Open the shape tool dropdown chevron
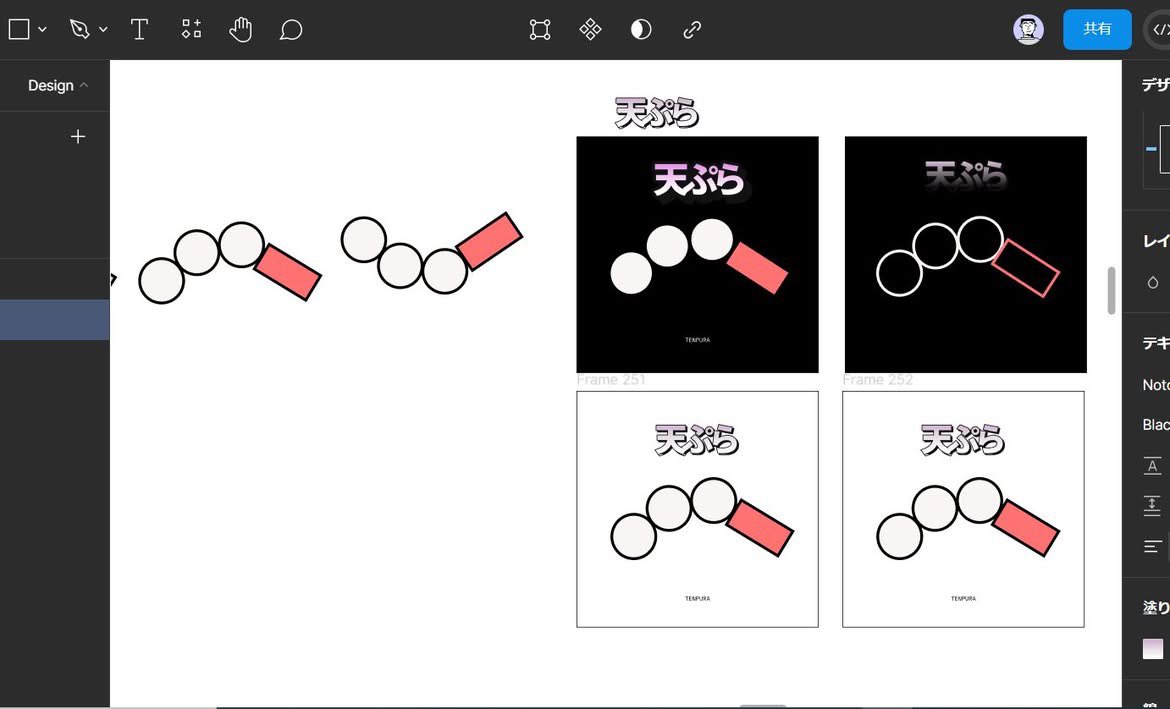This screenshot has height=709, width=1170. coord(43,30)
